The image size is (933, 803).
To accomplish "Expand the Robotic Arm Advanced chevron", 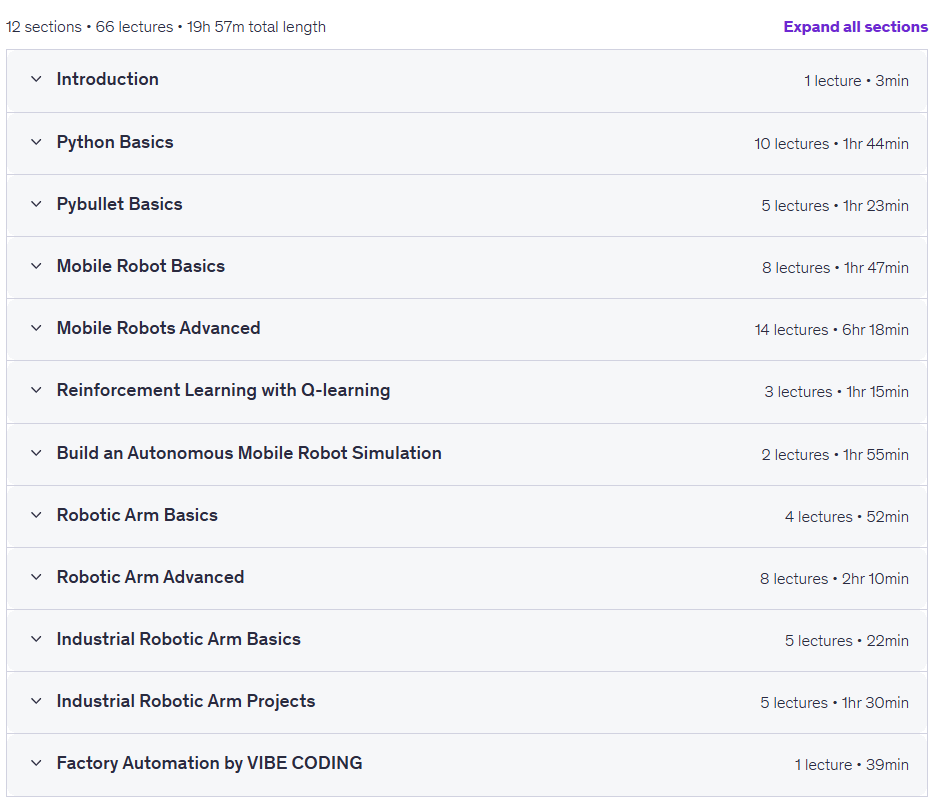I will [x=36, y=577].
